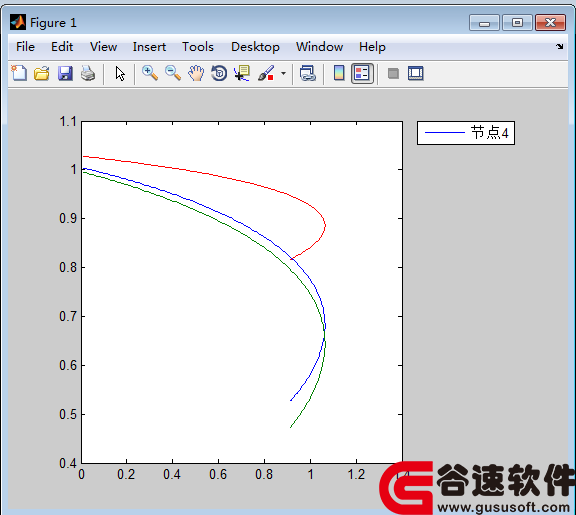Viewport: 576px width, 515px height.
Task: Expand the View menu
Action: (103, 47)
